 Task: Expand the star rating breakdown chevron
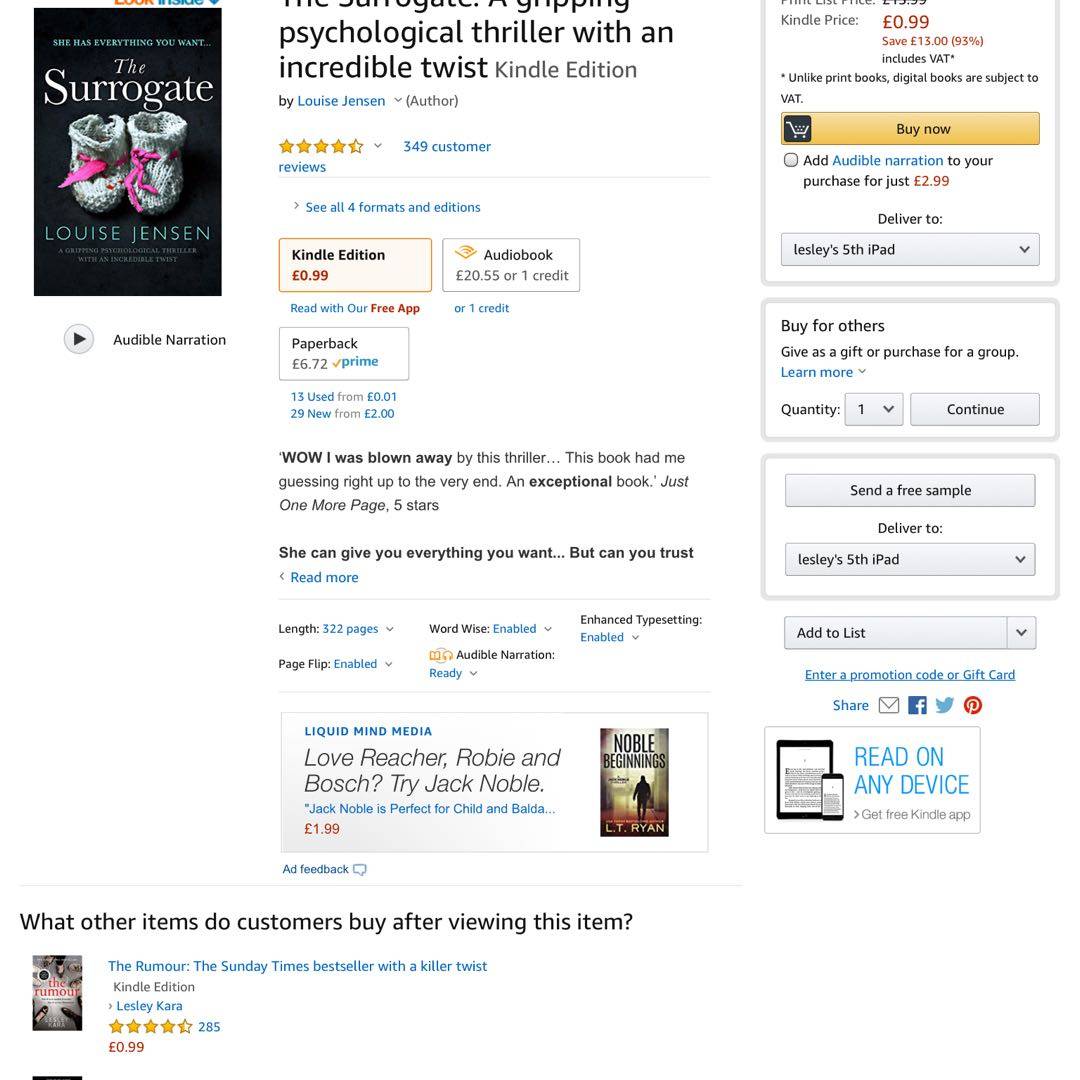377,146
